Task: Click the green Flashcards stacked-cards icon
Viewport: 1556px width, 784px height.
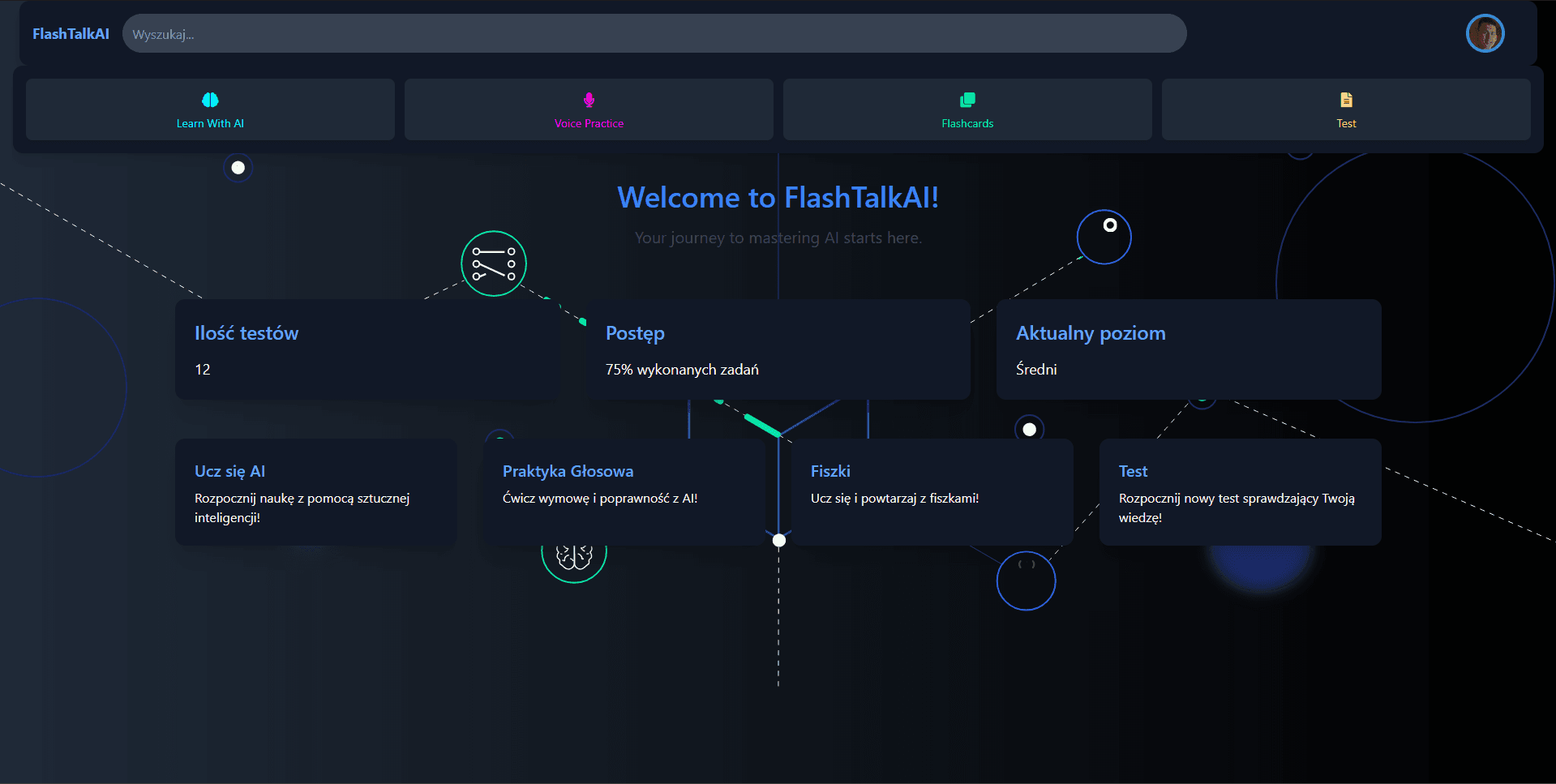Action: pos(967,100)
